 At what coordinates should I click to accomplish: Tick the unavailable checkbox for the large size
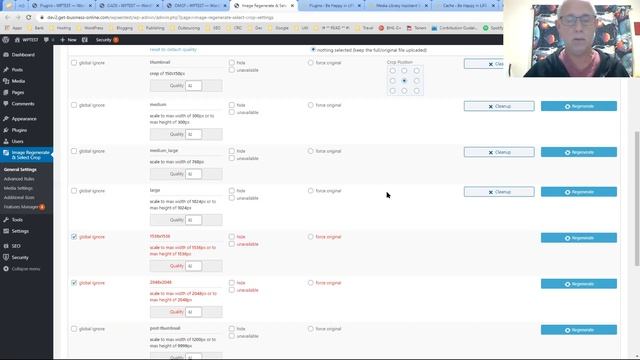(231, 198)
